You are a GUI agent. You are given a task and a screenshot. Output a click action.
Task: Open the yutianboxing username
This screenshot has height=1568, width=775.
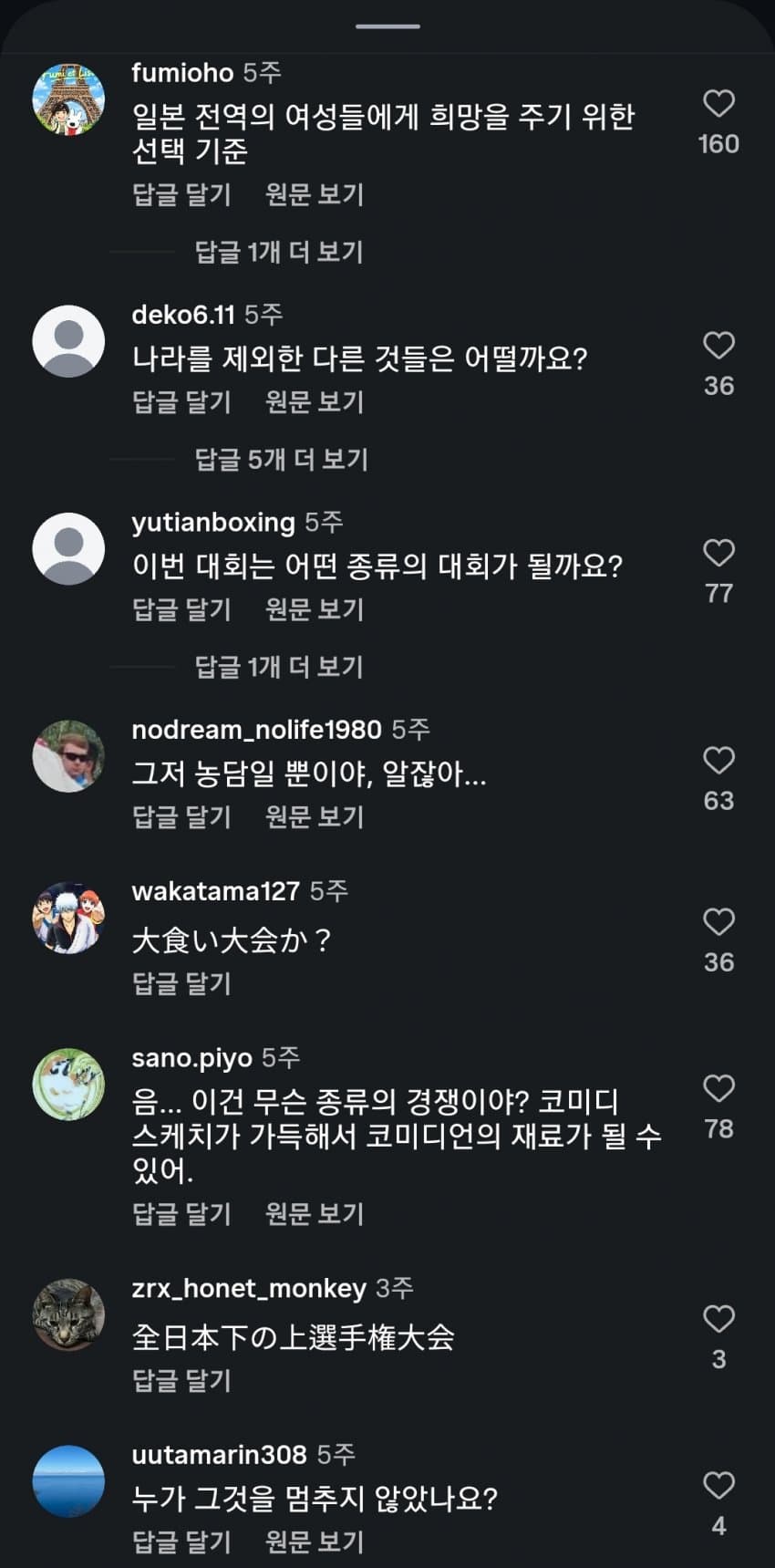[213, 522]
